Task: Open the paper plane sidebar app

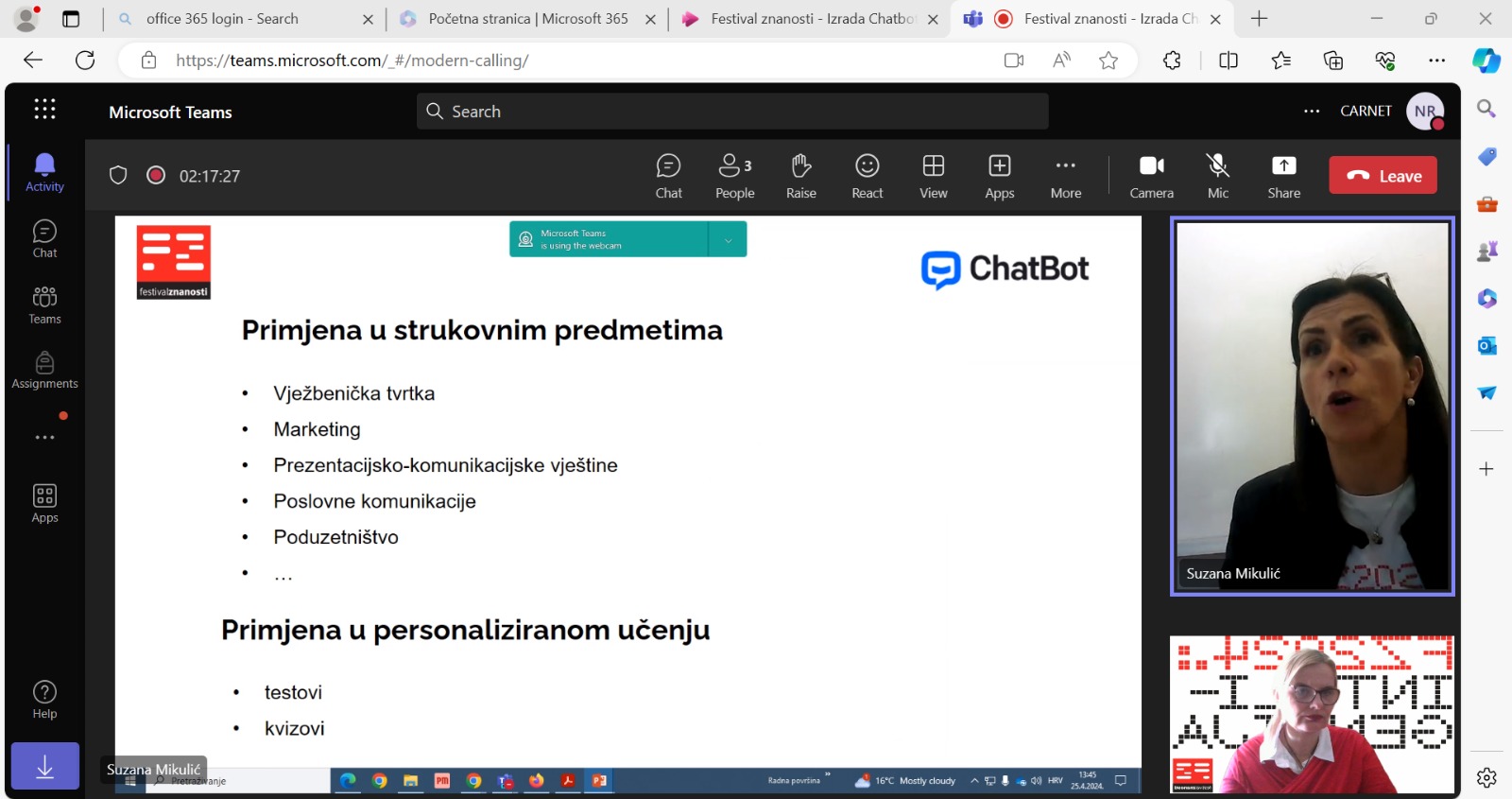Action: click(x=1486, y=392)
